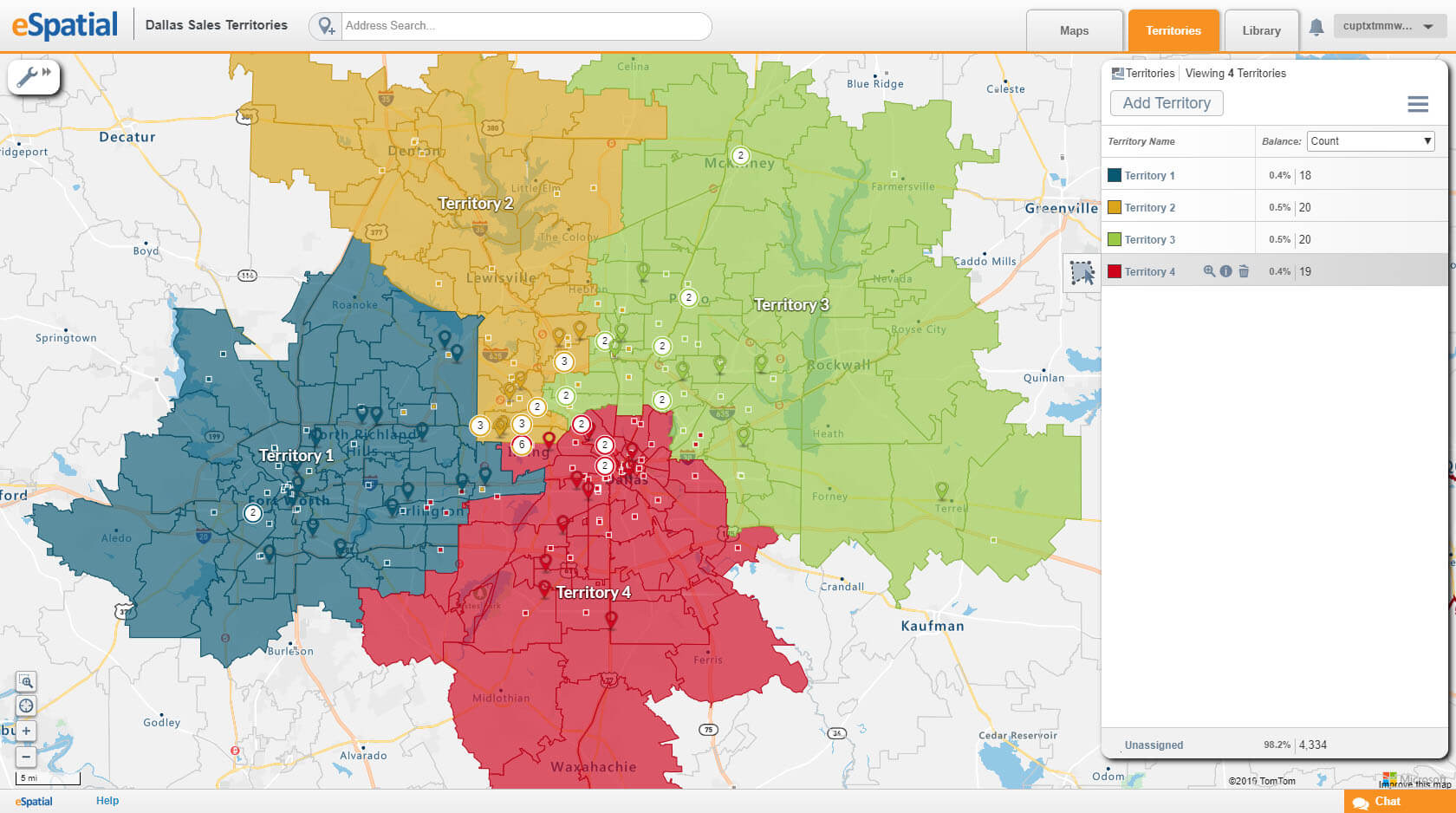The image size is (1456, 813).
Task: Click the cluster marker labeled 6
Action: pyautogui.click(x=522, y=445)
